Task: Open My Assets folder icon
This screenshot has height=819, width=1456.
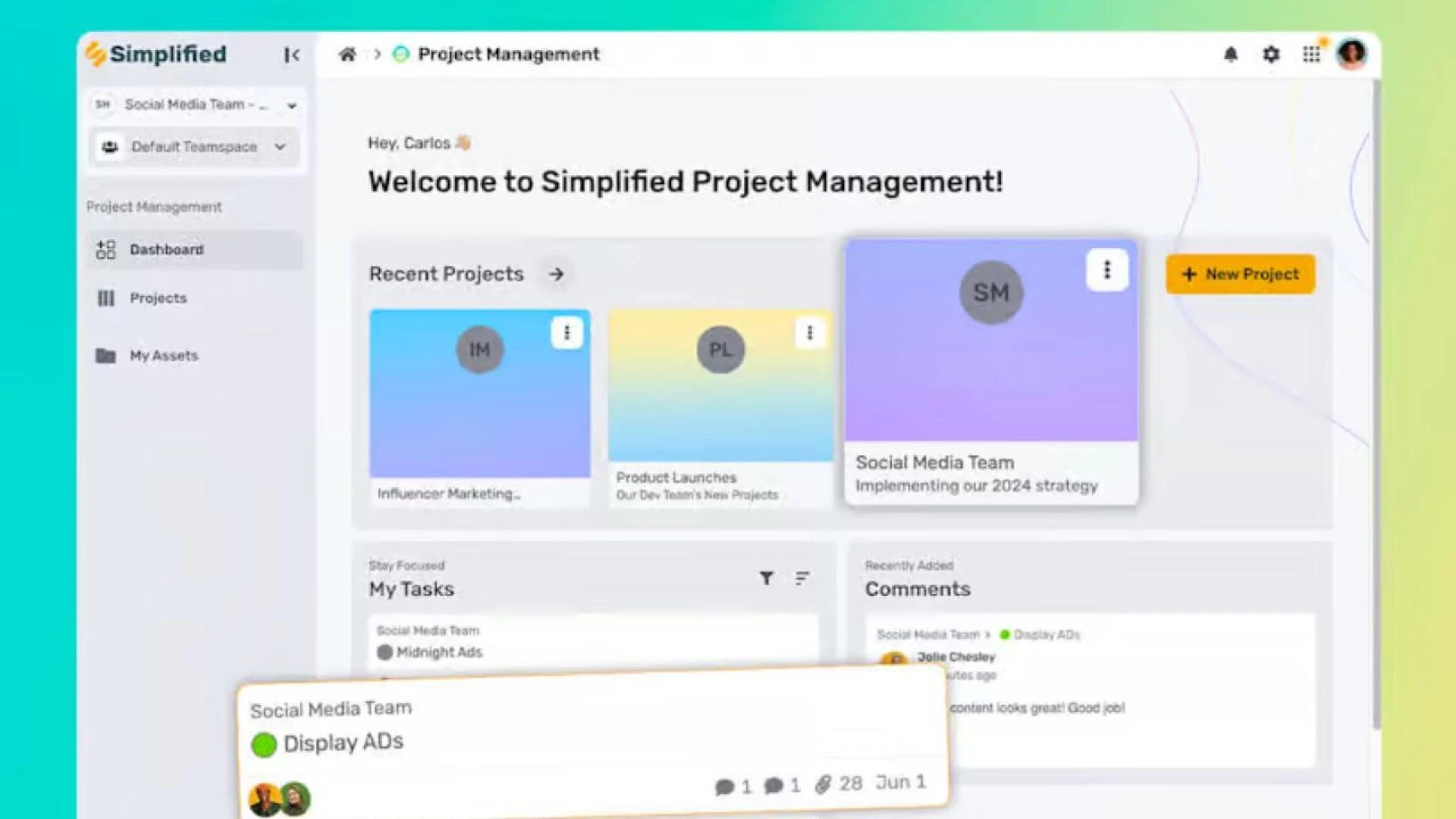Action: (105, 355)
